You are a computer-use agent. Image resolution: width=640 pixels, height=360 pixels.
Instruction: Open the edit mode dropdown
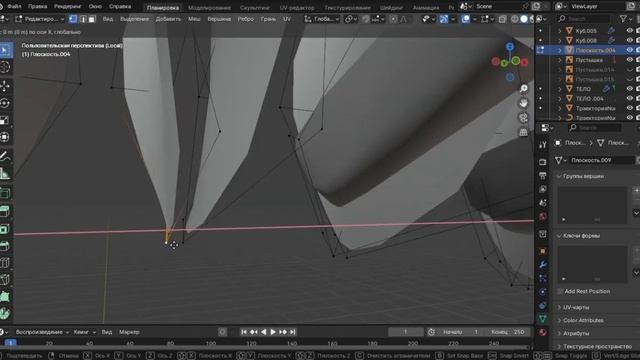(x=40, y=19)
